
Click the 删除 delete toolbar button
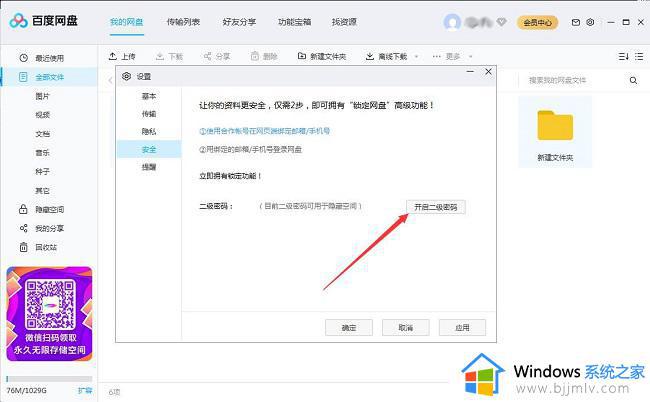click(264, 56)
